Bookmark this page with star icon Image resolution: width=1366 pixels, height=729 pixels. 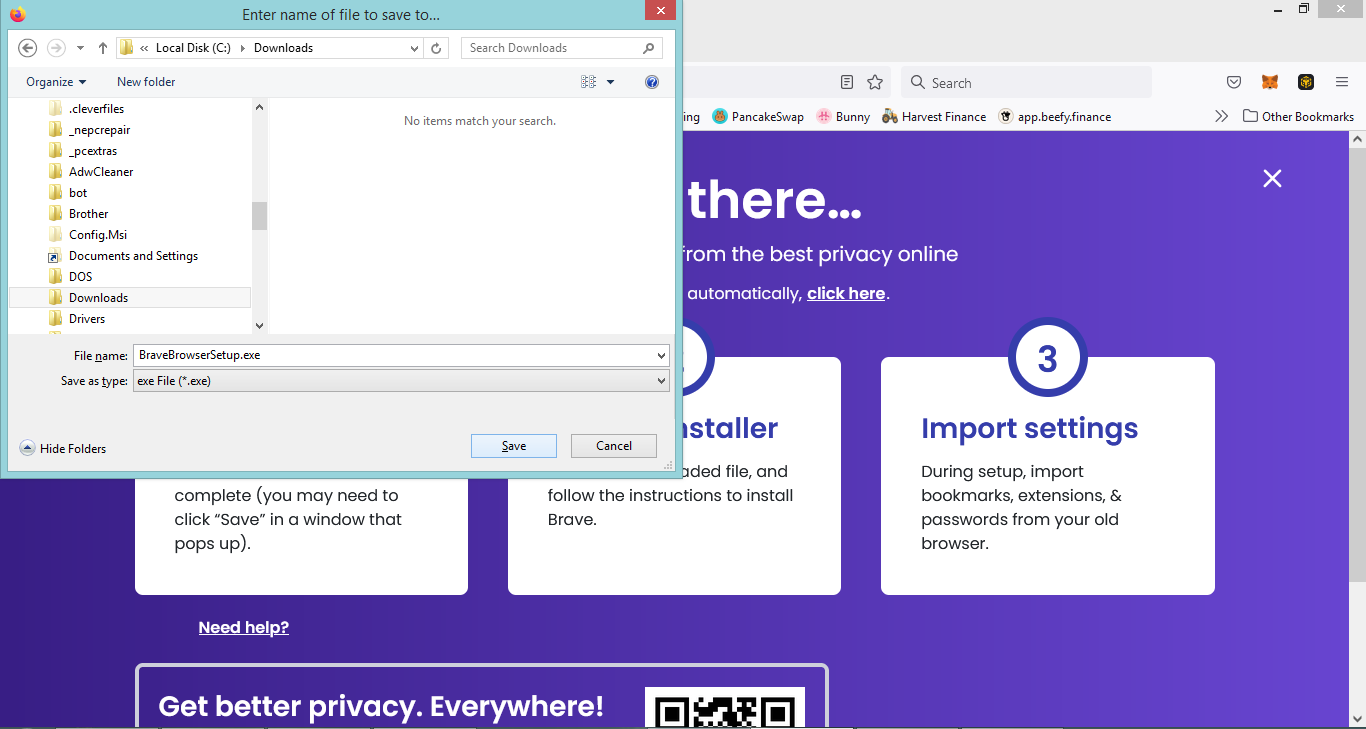click(875, 82)
